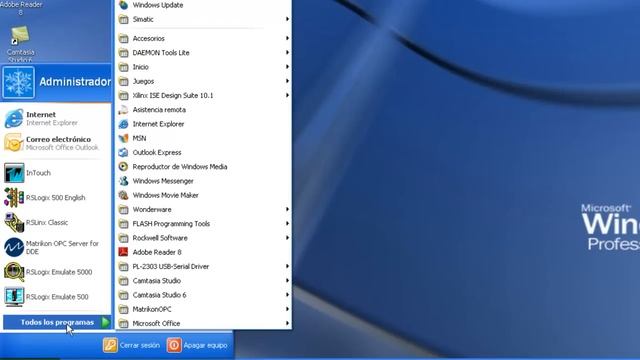Viewport: 640px width, 360px height.
Task: Click the Wonderware text label
Action: (152, 209)
